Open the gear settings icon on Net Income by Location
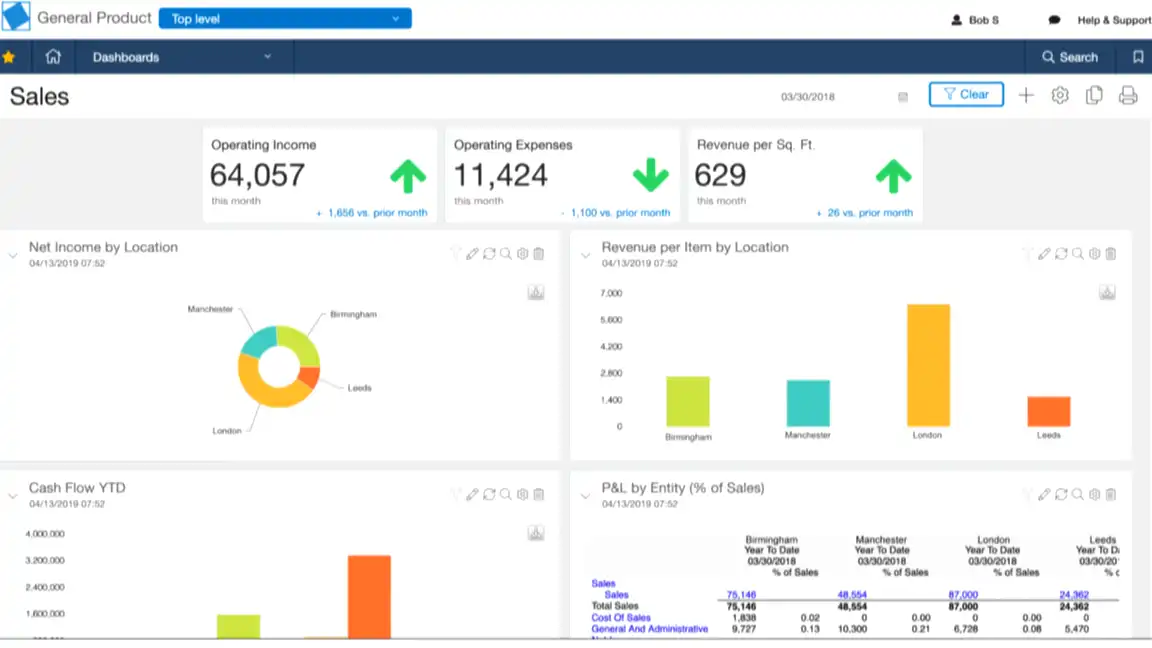Screen dimensions: 1152x648 click(x=522, y=253)
